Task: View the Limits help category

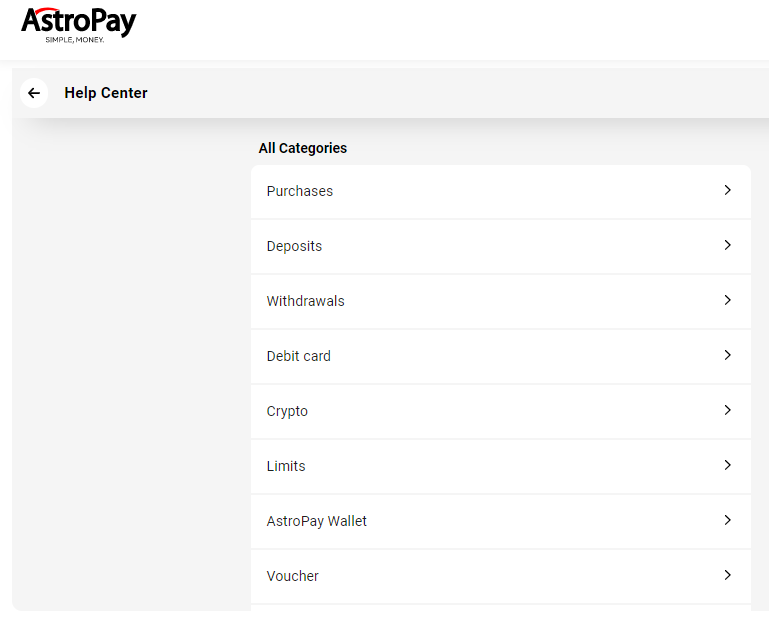Action: point(286,466)
